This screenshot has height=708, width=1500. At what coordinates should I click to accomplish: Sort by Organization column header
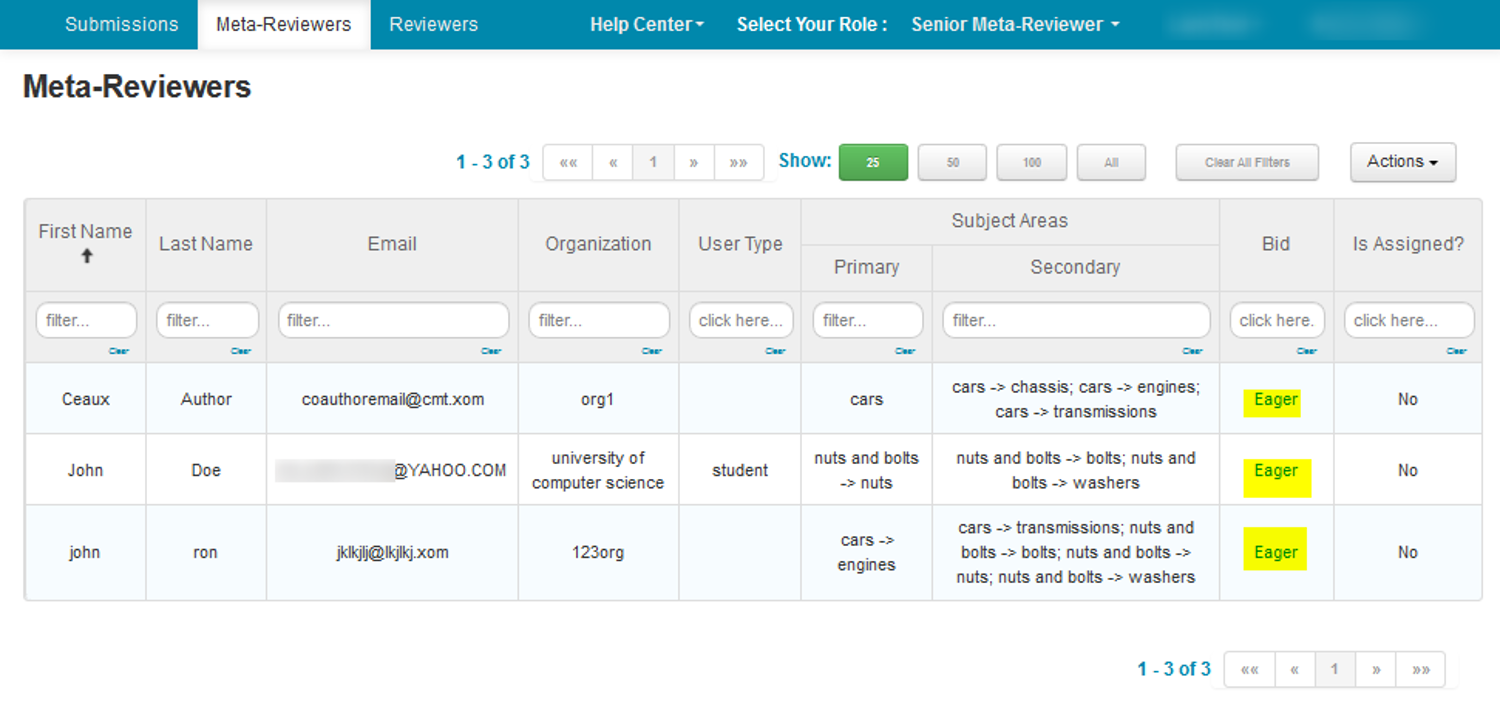[x=598, y=244]
